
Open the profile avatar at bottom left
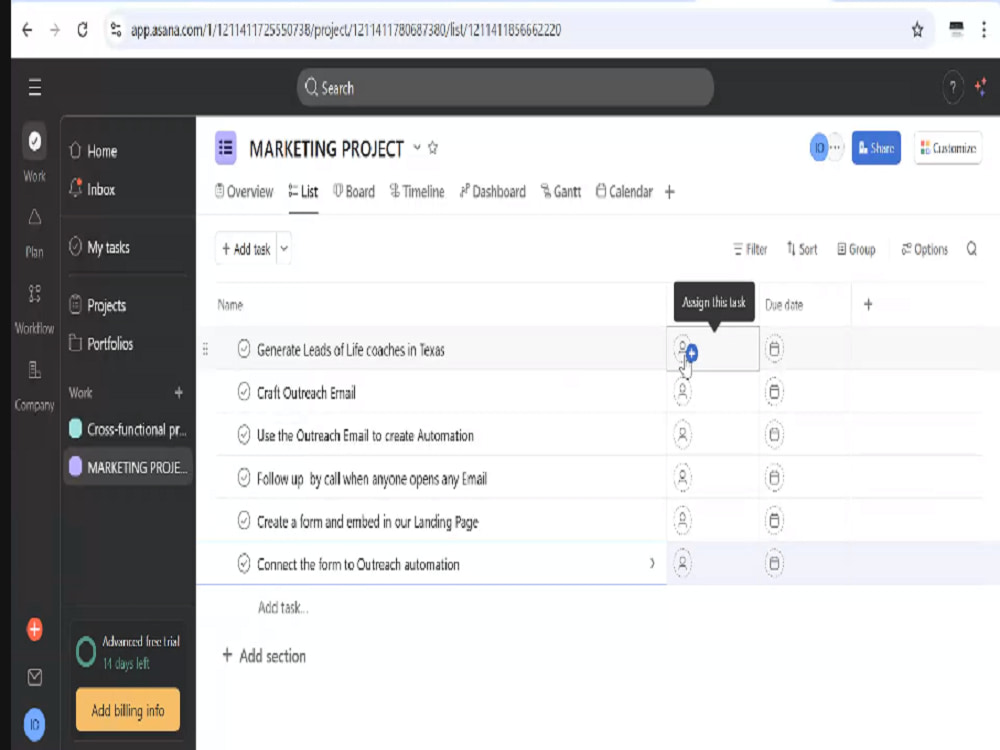click(x=34, y=724)
